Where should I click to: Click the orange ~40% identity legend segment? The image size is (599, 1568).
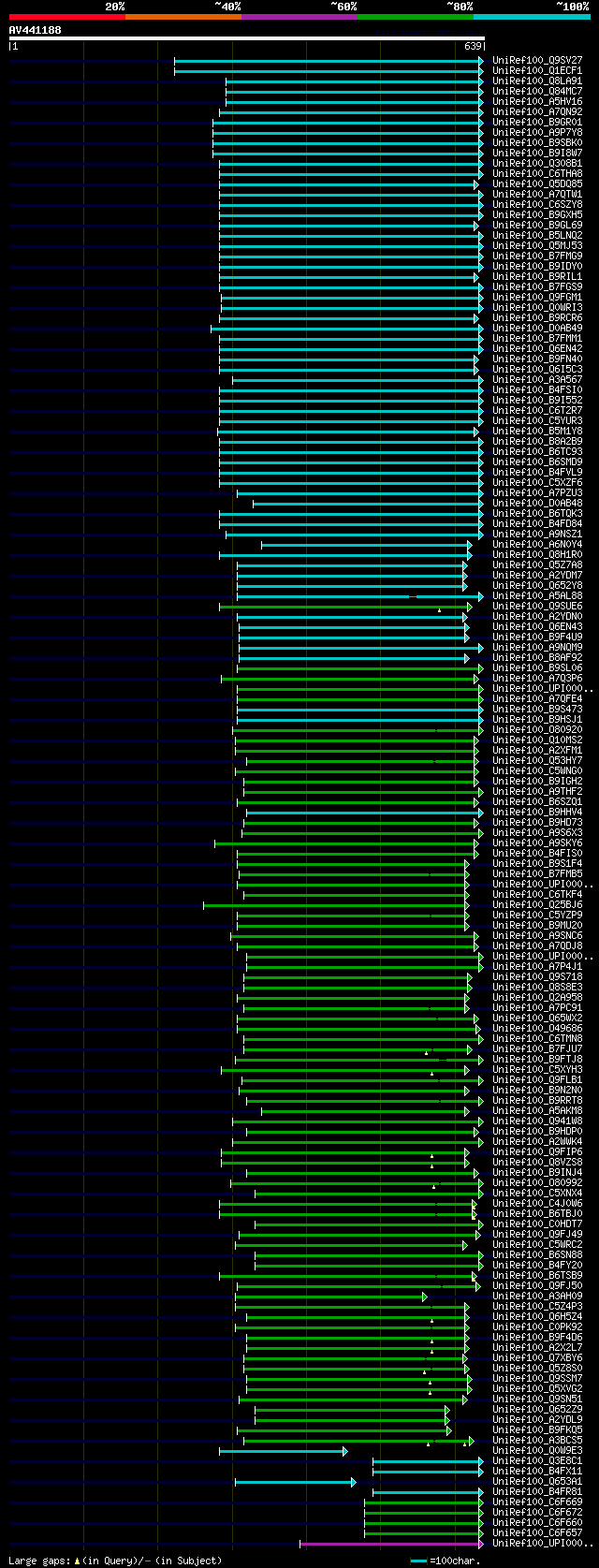click(x=183, y=17)
